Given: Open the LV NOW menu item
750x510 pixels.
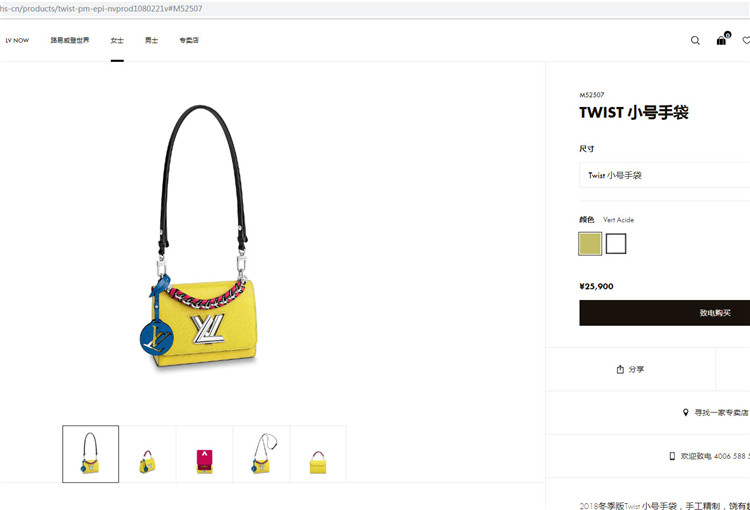Looking at the screenshot, I should pyautogui.click(x=17, y=41).
